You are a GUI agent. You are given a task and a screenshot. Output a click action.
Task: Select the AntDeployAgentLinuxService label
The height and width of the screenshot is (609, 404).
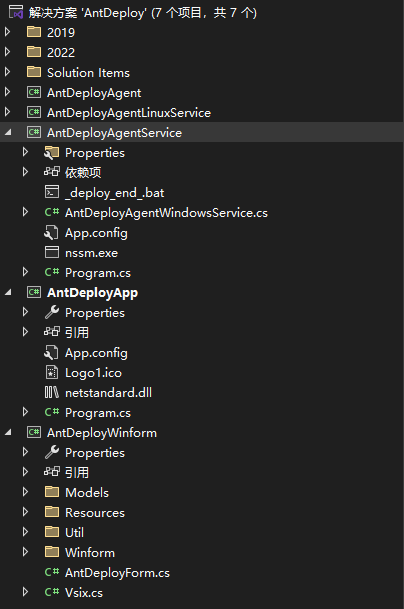point(129,113)
